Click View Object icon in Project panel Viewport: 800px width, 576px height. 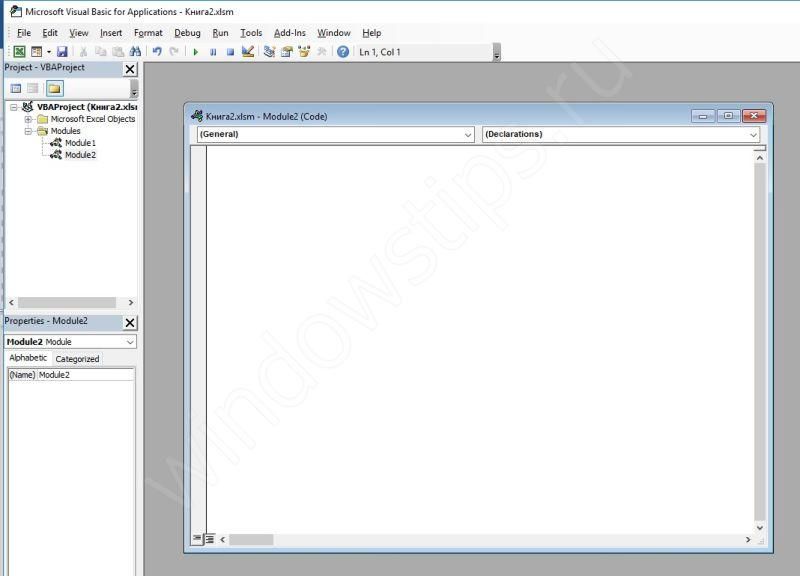(33, 88)
